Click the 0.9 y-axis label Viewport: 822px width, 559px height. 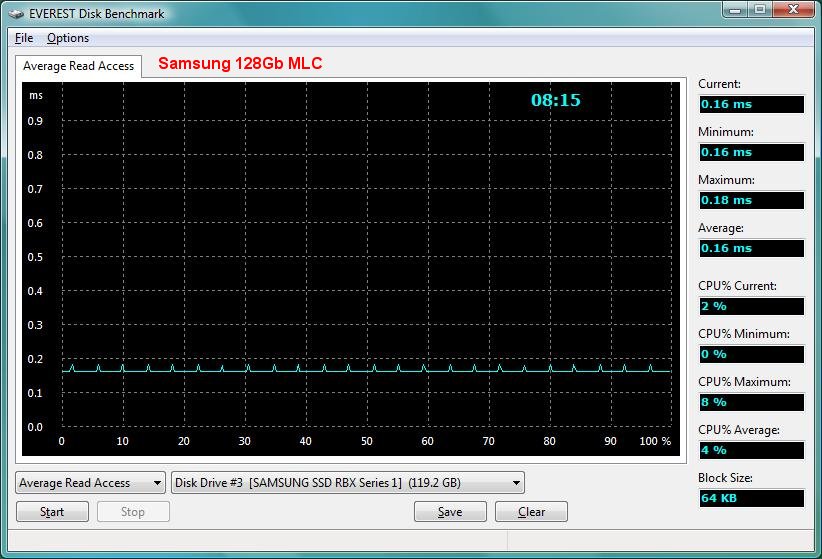coord(35,121)
